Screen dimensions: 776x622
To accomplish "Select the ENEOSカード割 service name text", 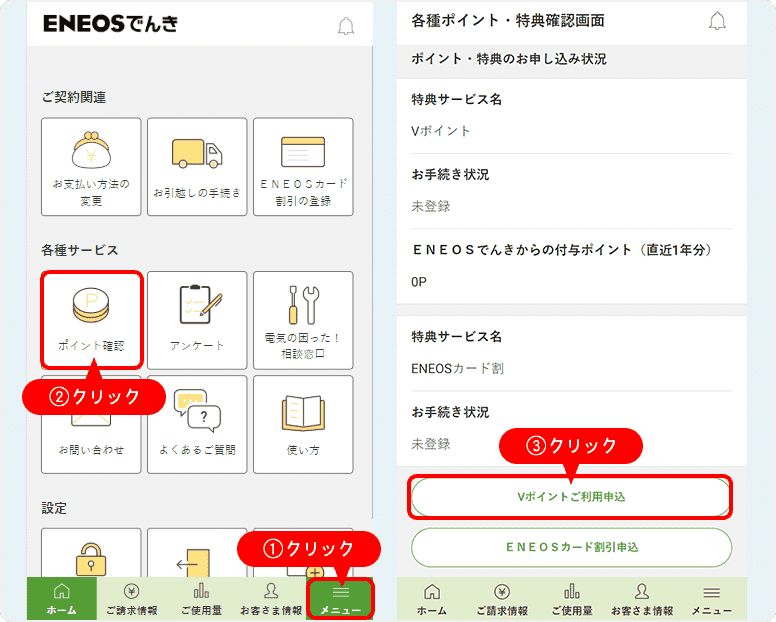I will (457, 369).
